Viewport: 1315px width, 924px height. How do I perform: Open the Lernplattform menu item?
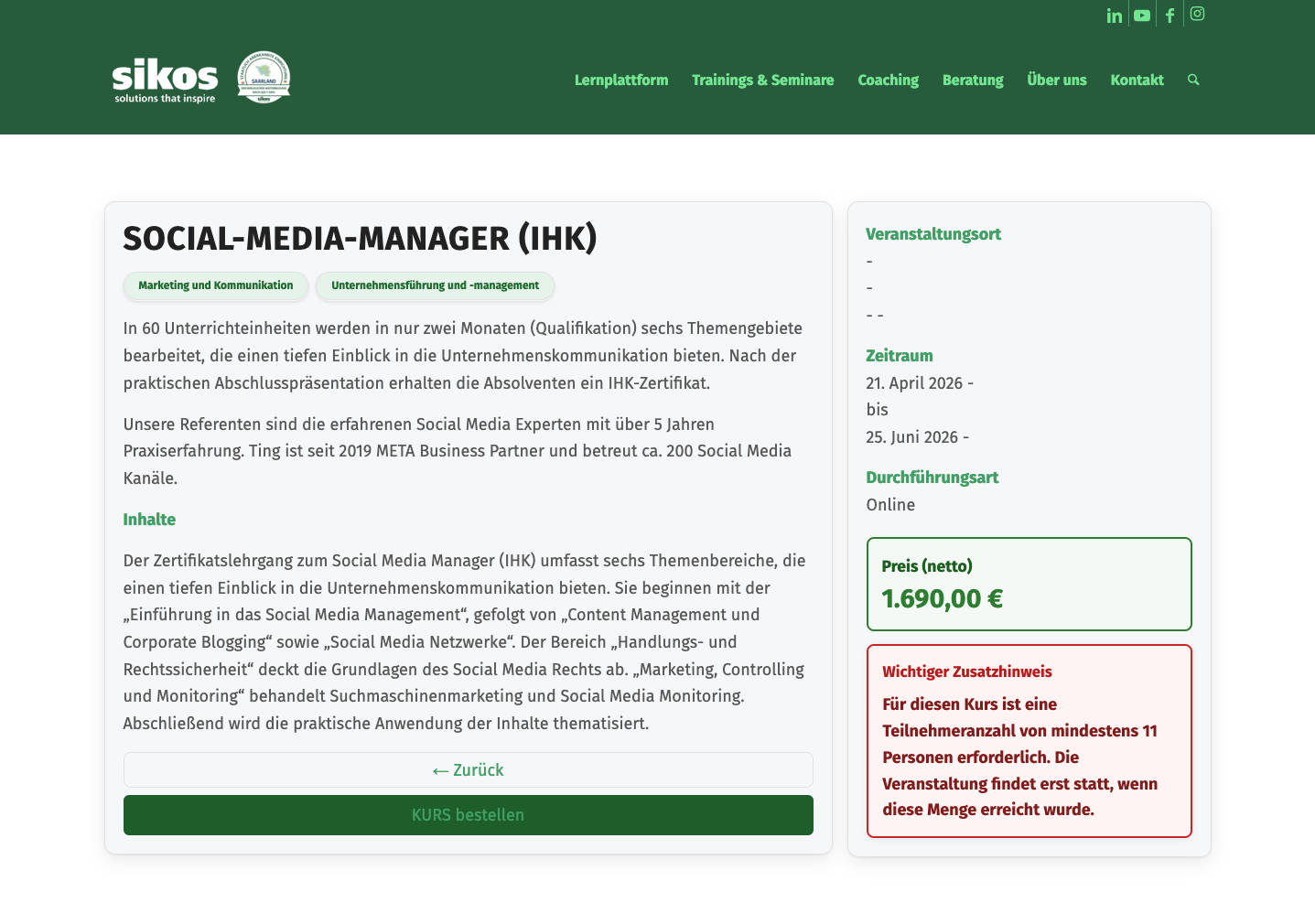point(620,80)
